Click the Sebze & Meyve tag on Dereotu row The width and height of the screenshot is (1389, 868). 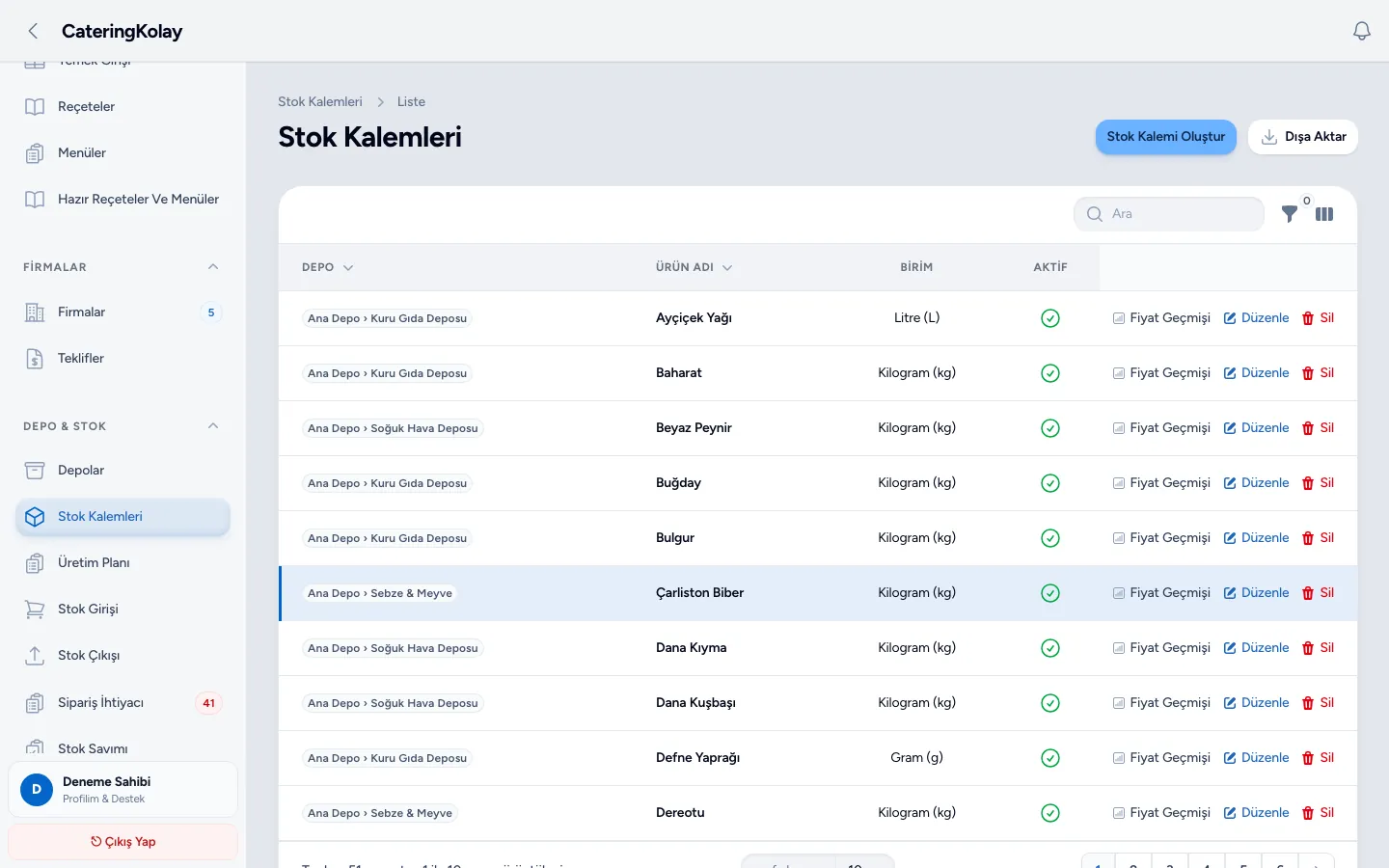380,813
